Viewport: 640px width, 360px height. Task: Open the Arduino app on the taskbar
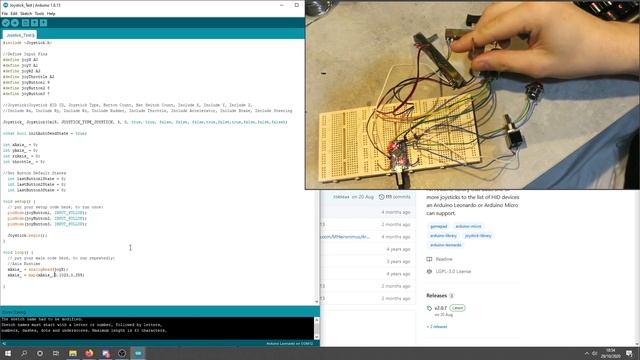pyautogui.click(x=138, y=353)
